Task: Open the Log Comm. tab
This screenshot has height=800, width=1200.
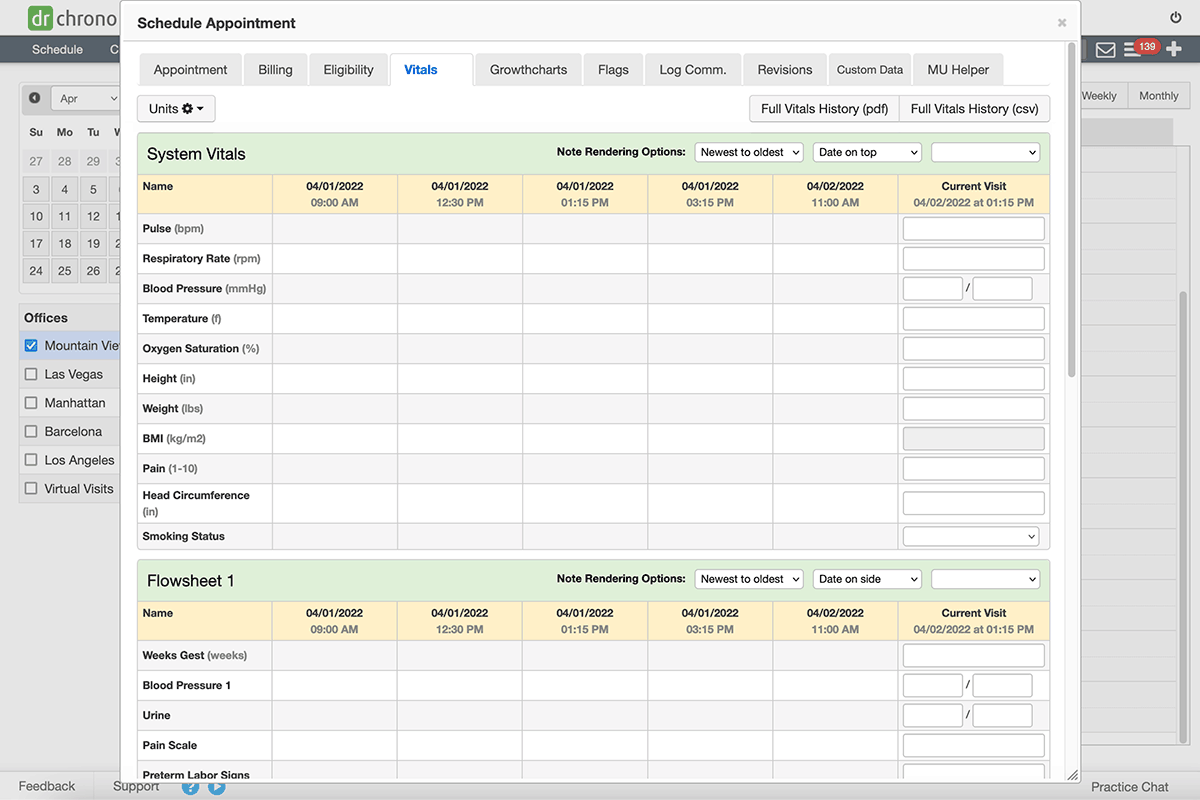Action: point(693,70)
